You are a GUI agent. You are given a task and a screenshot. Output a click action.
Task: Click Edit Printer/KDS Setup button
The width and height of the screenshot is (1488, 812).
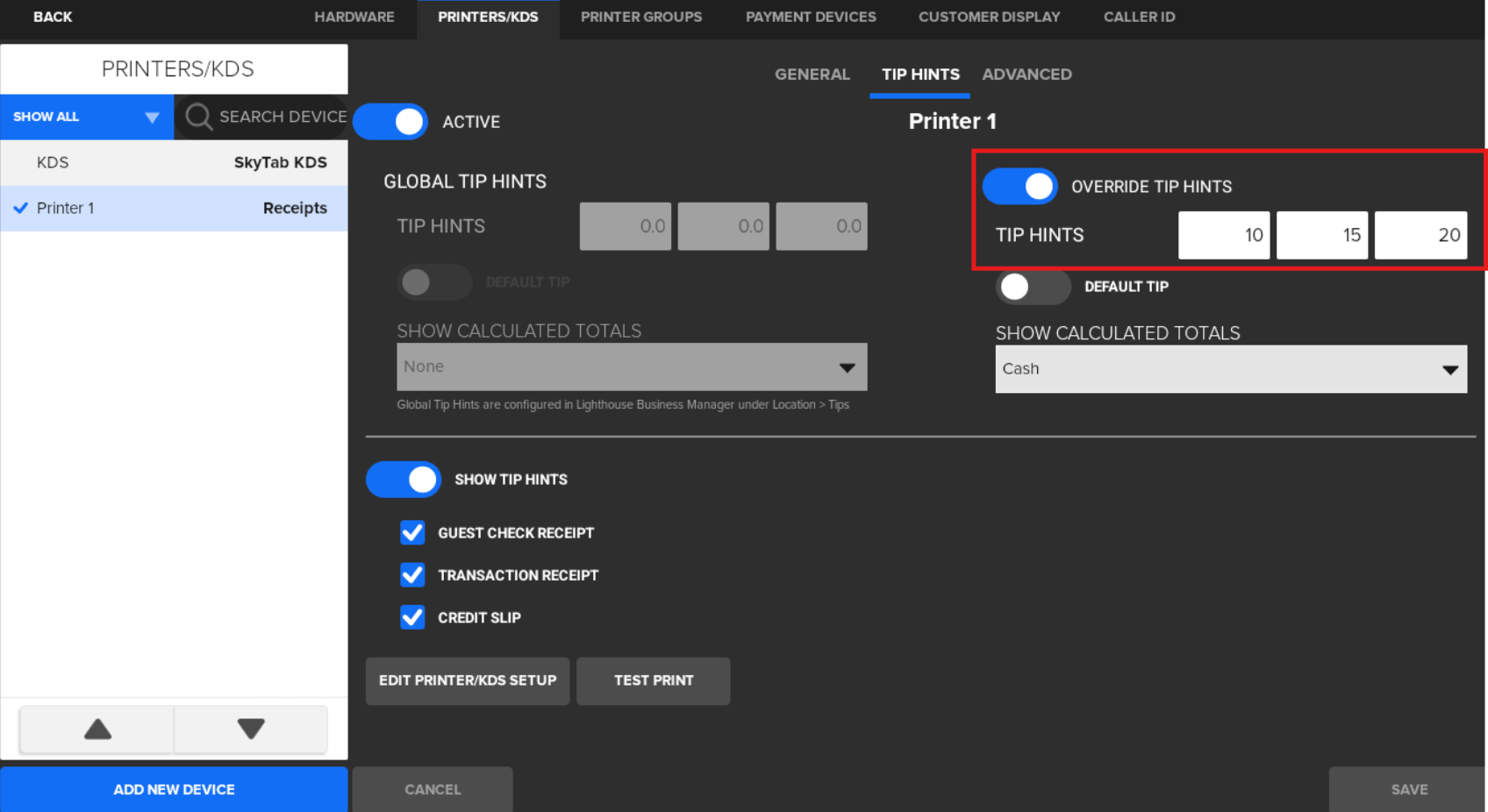click(x=468, y=680)
